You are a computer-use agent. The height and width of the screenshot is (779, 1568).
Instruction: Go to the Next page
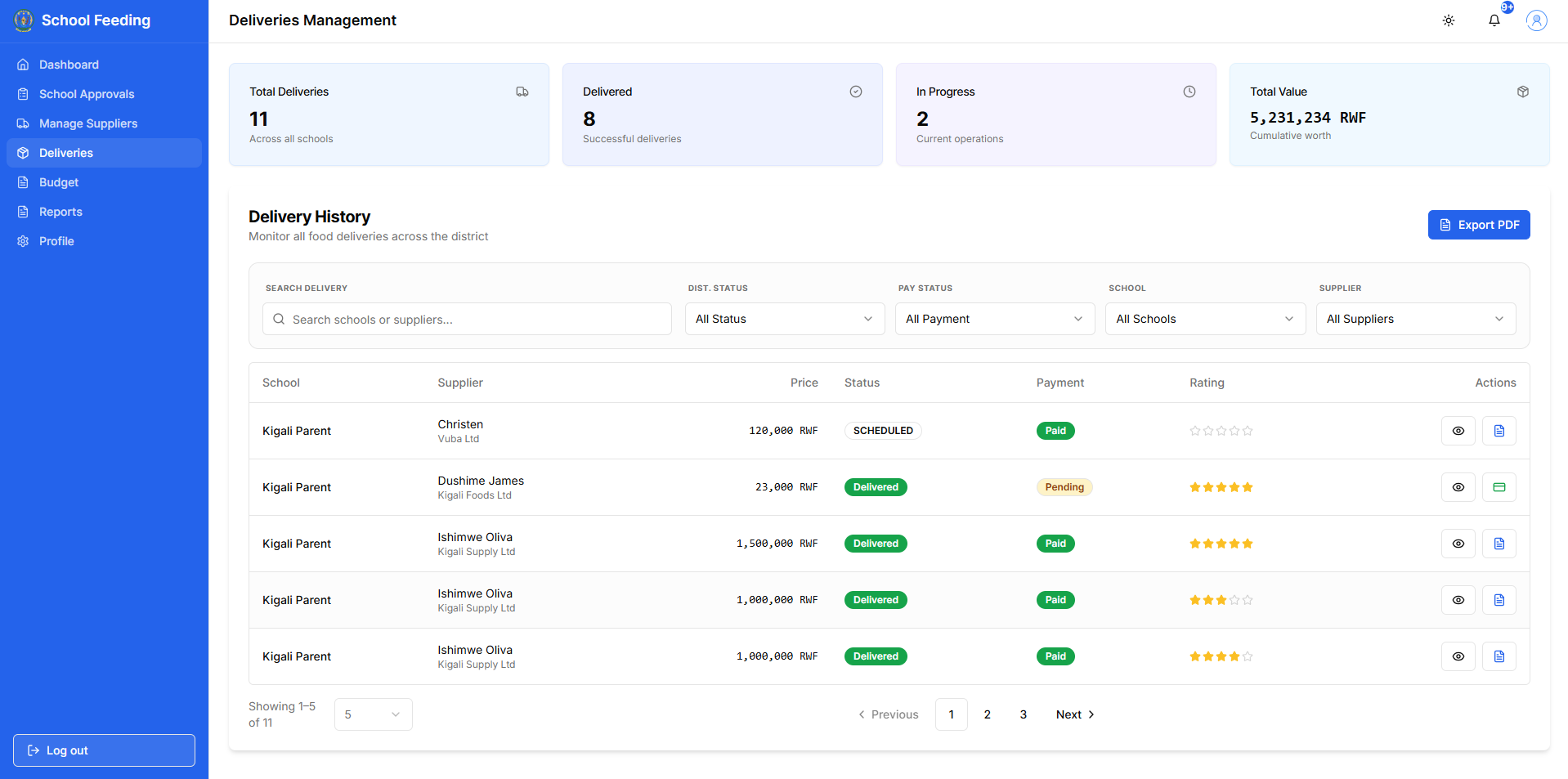coord(1075,714)
